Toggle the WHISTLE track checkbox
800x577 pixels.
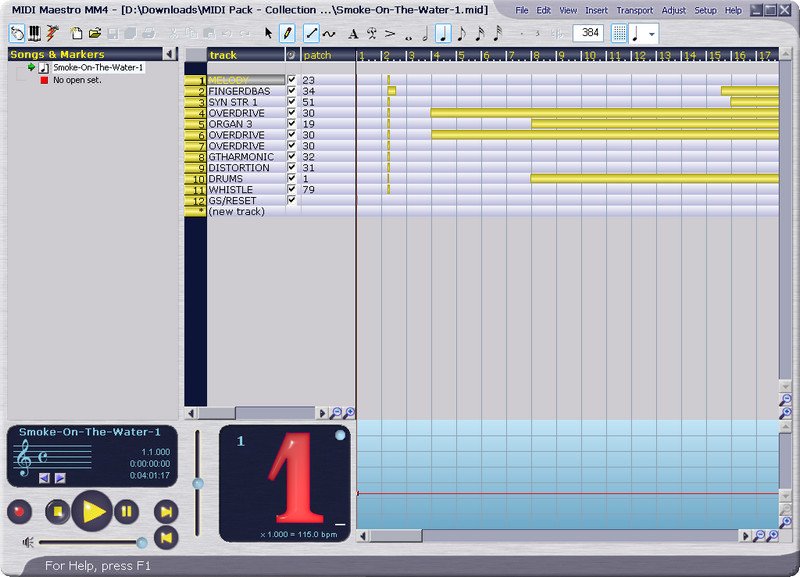[292, 190]
